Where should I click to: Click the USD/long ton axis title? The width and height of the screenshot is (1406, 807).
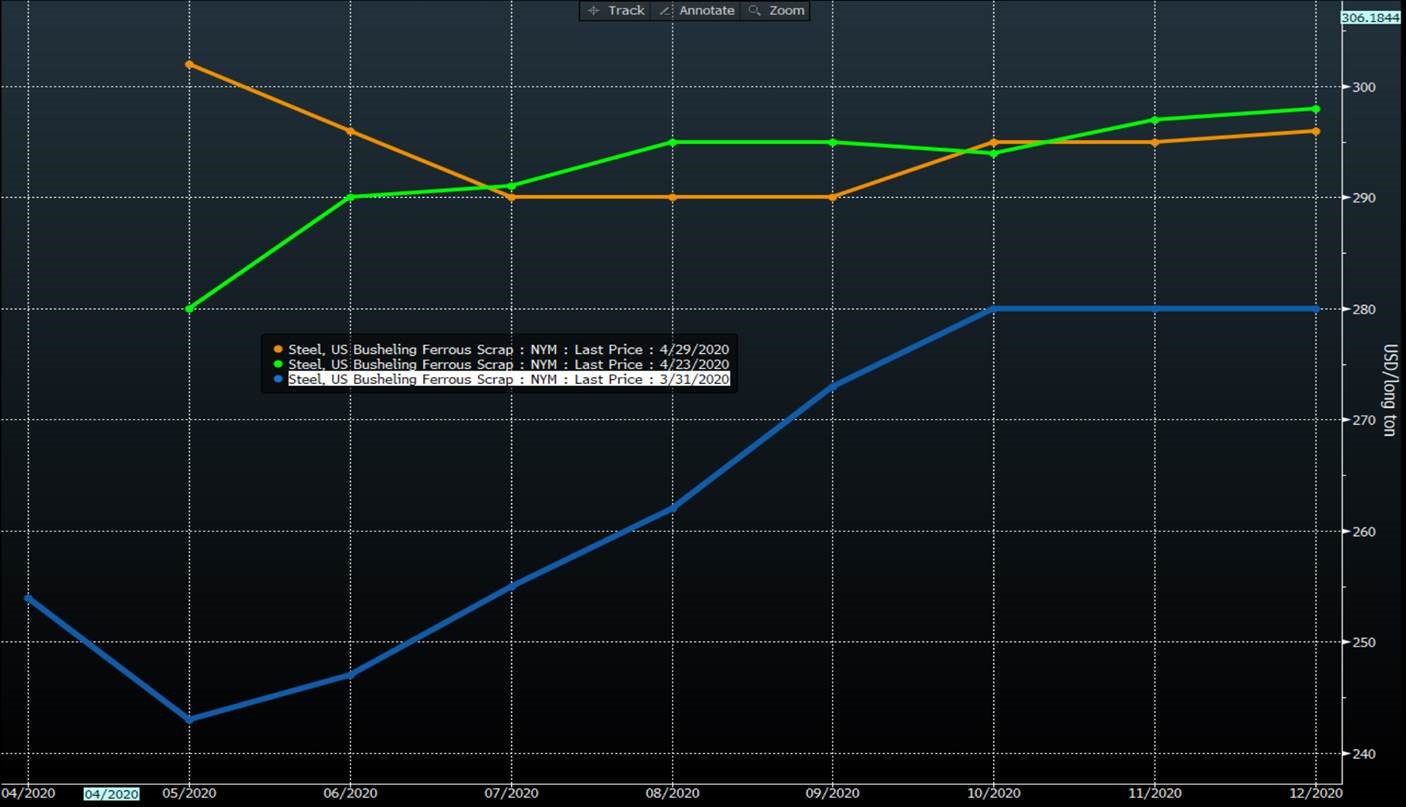point(1389,390)
